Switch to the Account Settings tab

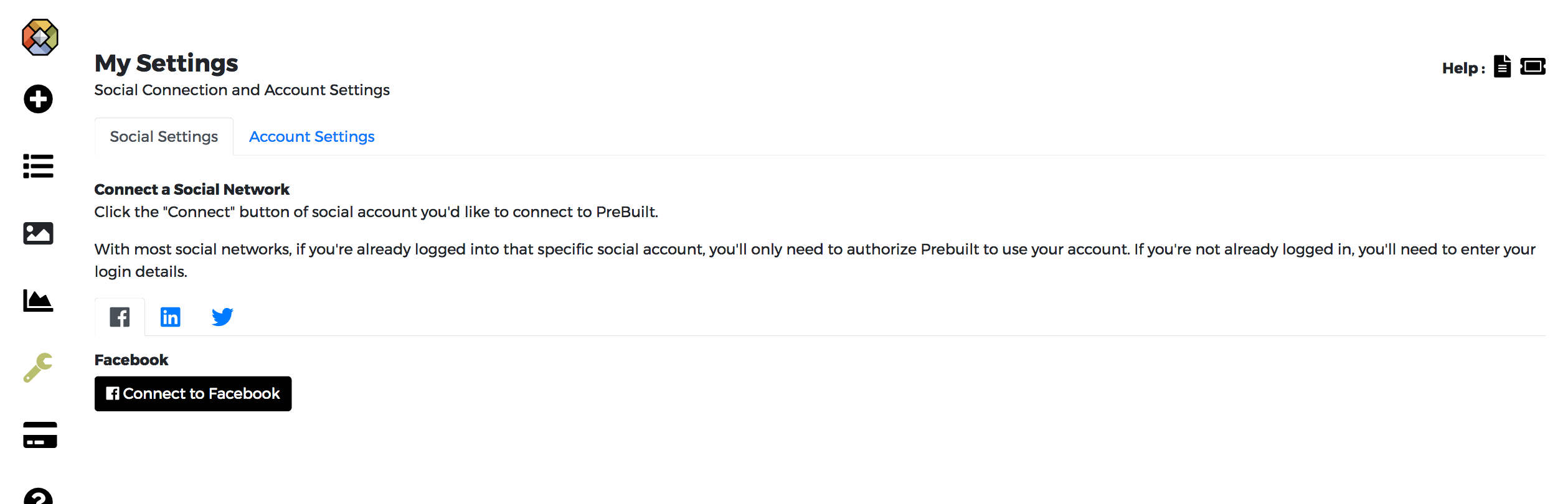click(312, 137)
